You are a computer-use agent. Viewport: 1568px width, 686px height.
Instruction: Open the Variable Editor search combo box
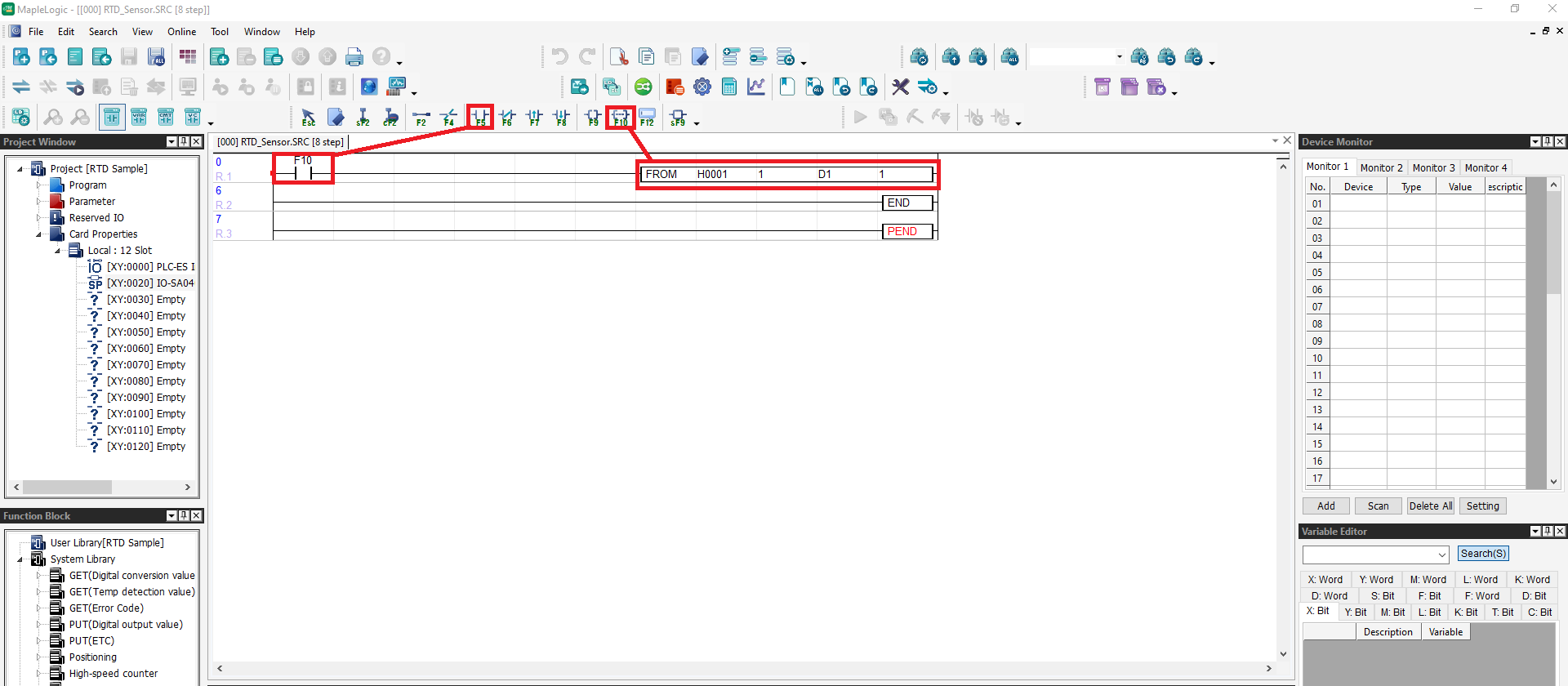1375,555
